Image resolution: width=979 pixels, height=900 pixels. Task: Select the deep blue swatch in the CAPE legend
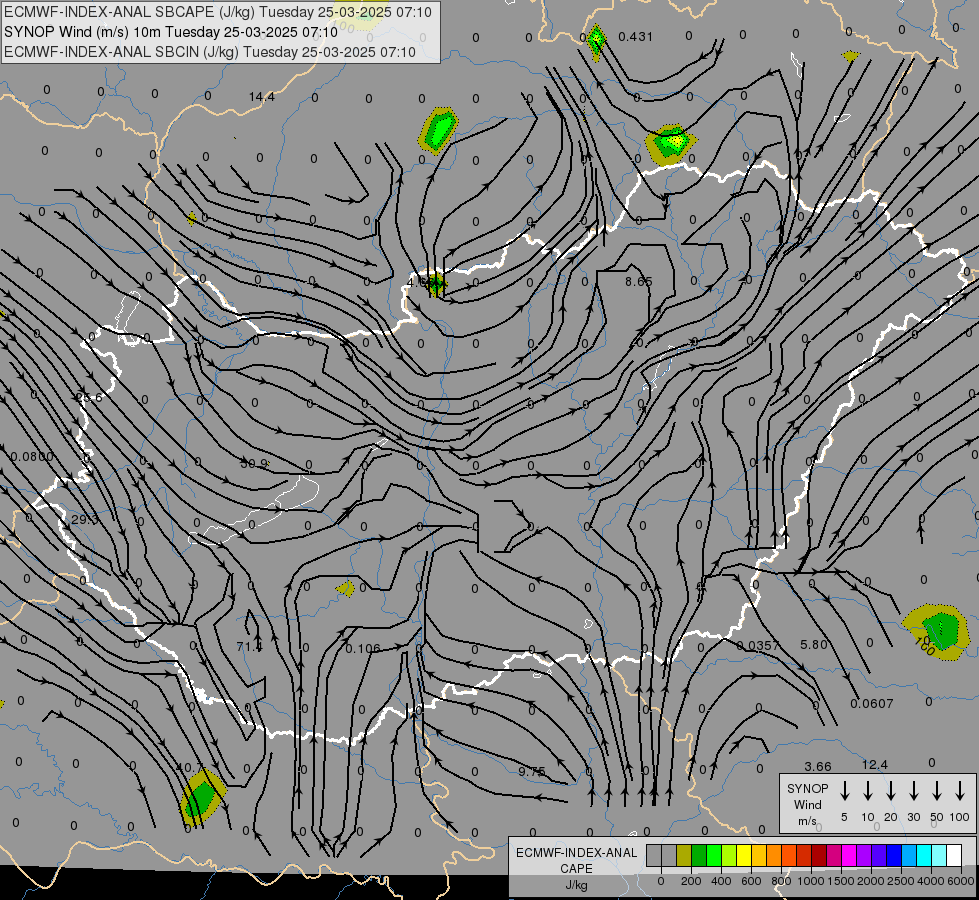tap(893, 855)
